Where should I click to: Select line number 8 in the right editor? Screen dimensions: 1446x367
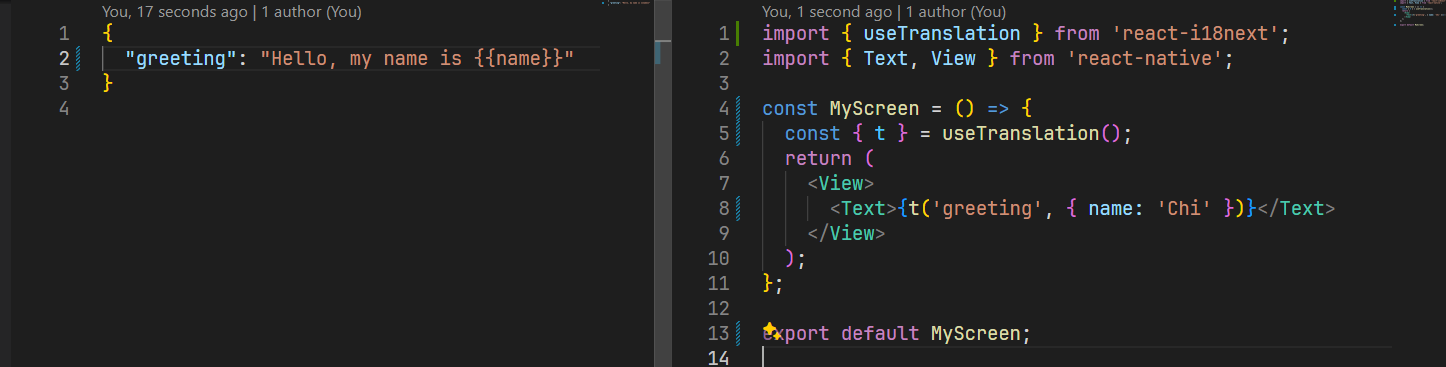(724, 209)
